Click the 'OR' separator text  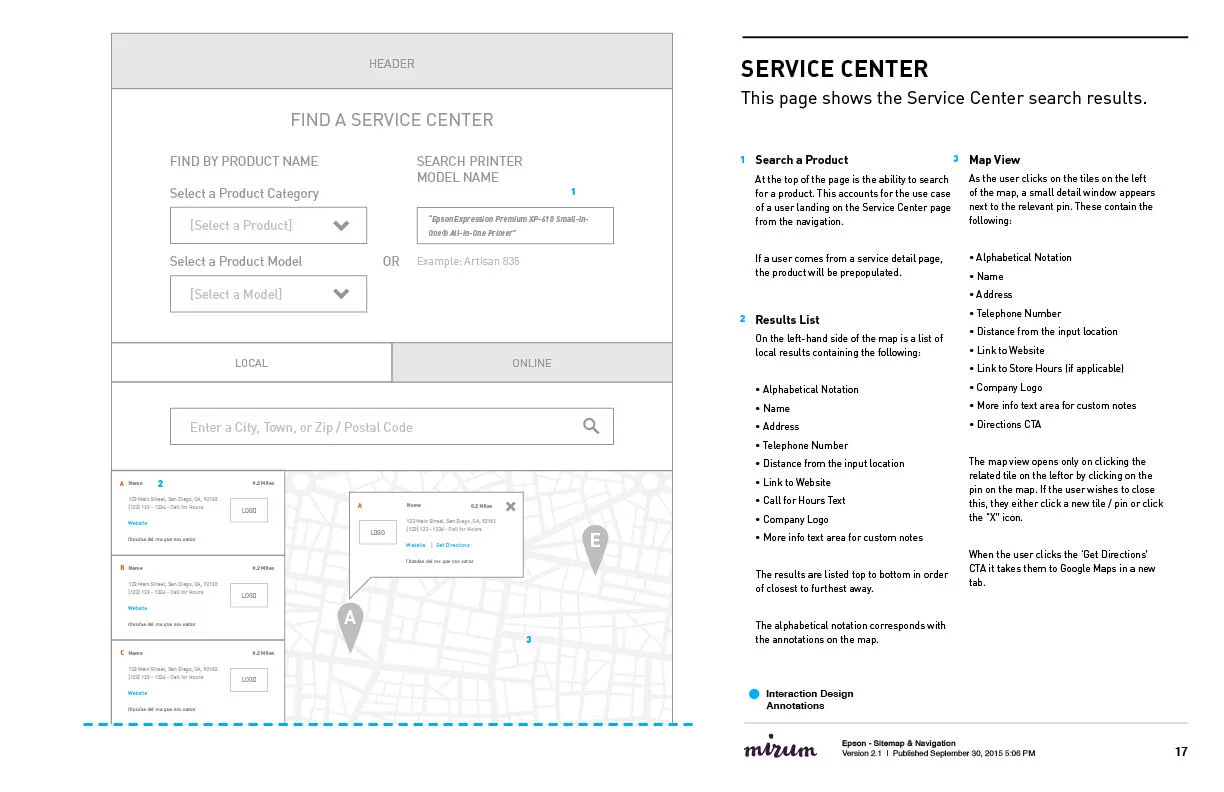coord(391,262)
